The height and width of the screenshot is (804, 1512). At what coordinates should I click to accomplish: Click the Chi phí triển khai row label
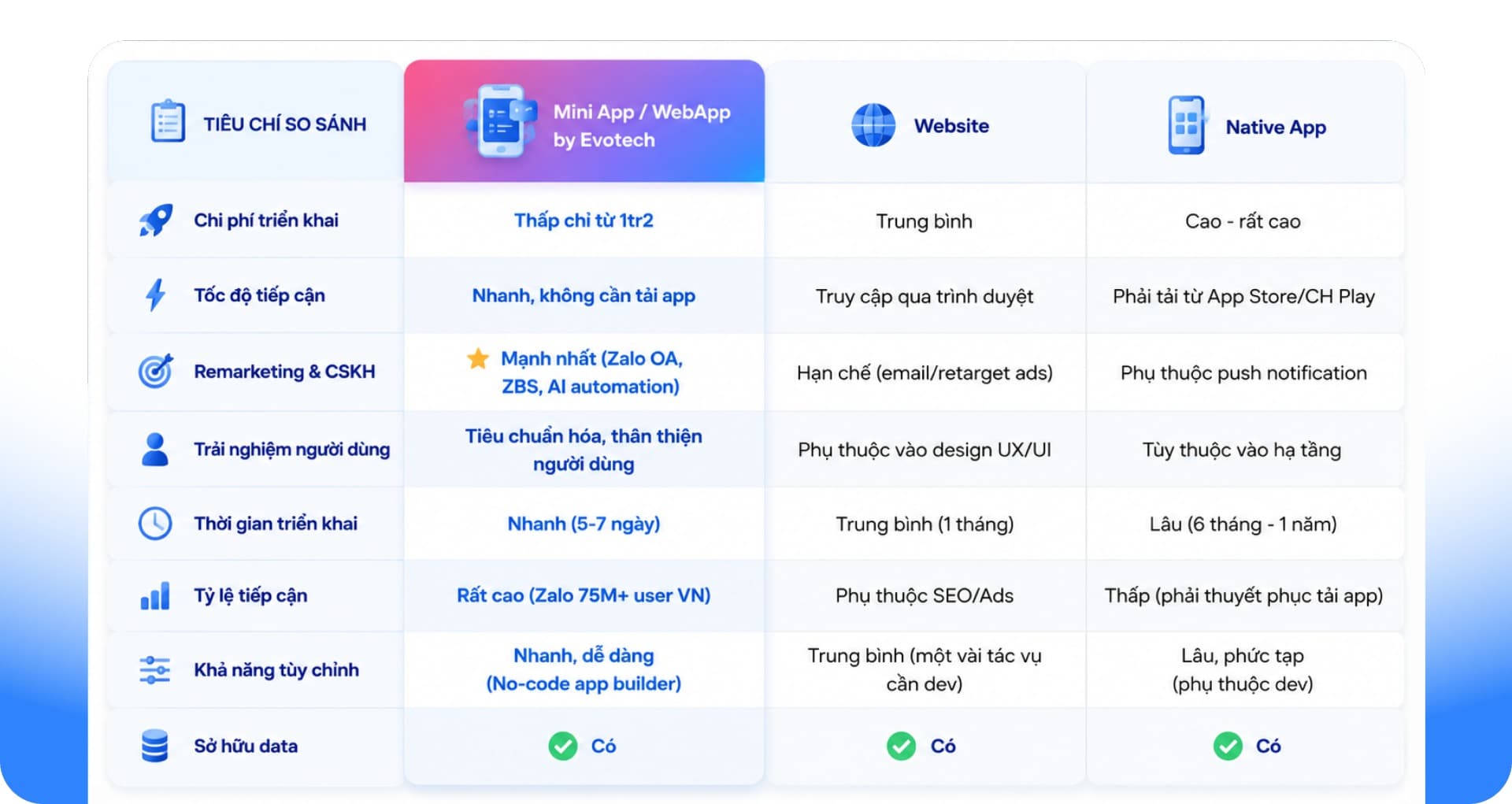[x=266, y=220]
